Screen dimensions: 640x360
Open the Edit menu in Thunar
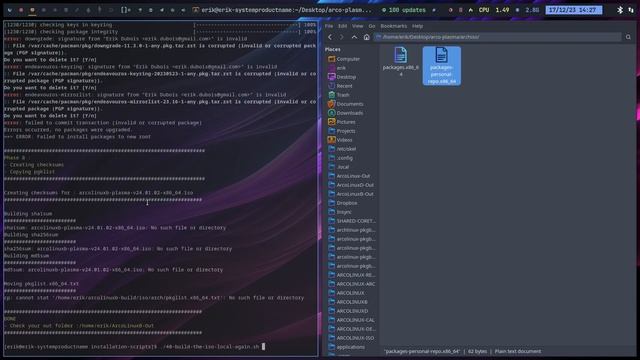tap(342, 26)
